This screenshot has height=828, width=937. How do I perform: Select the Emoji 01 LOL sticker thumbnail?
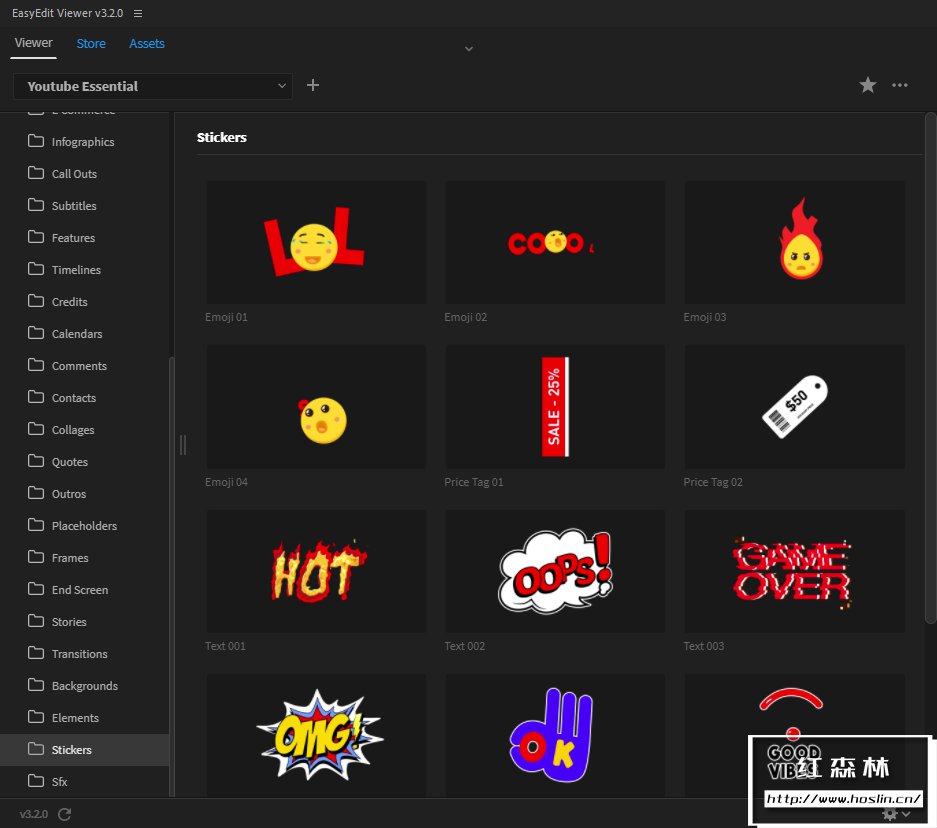click(316, 243)
